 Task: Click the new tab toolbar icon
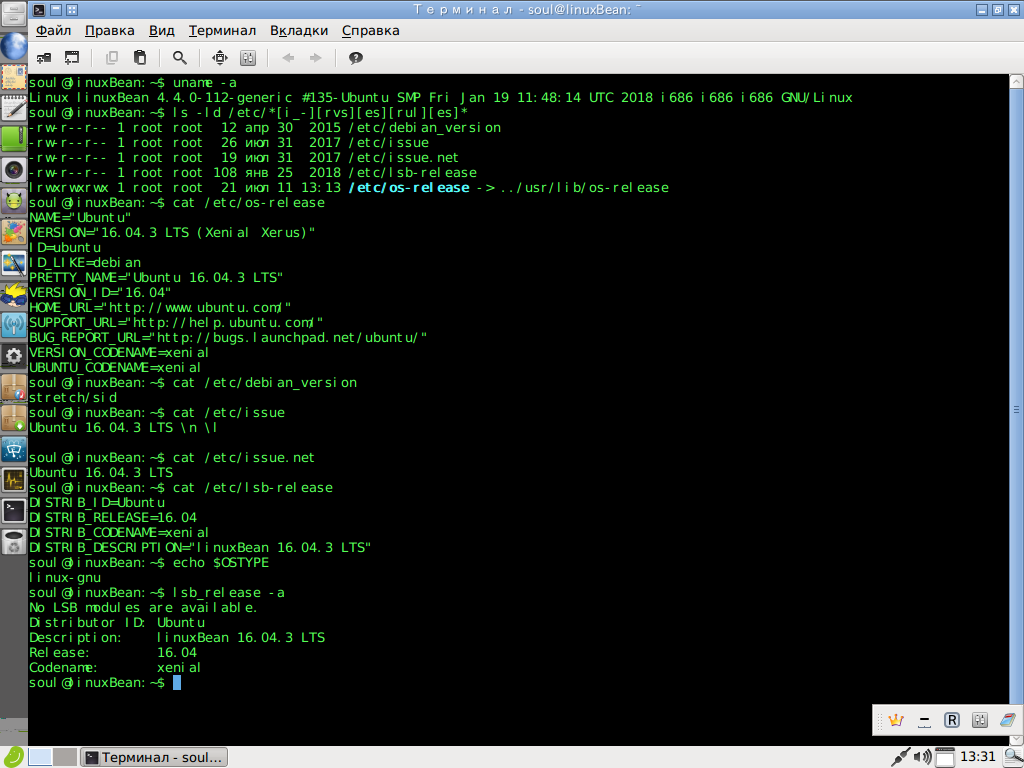click(44, 58)
